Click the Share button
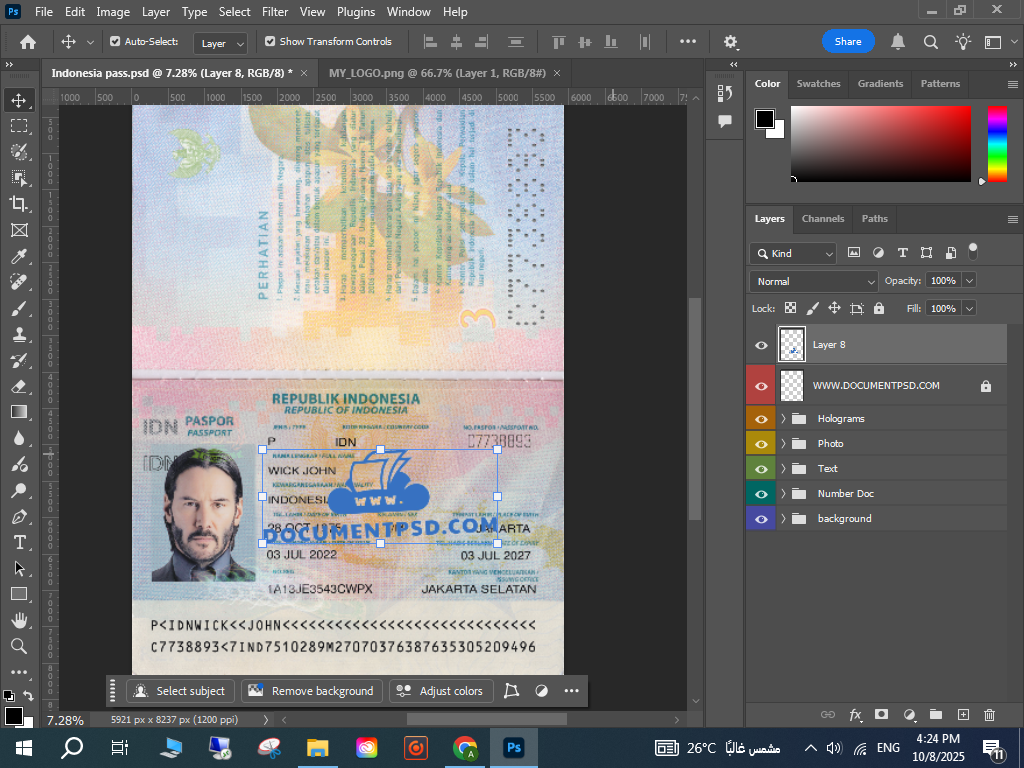 (x=848, y=42)
